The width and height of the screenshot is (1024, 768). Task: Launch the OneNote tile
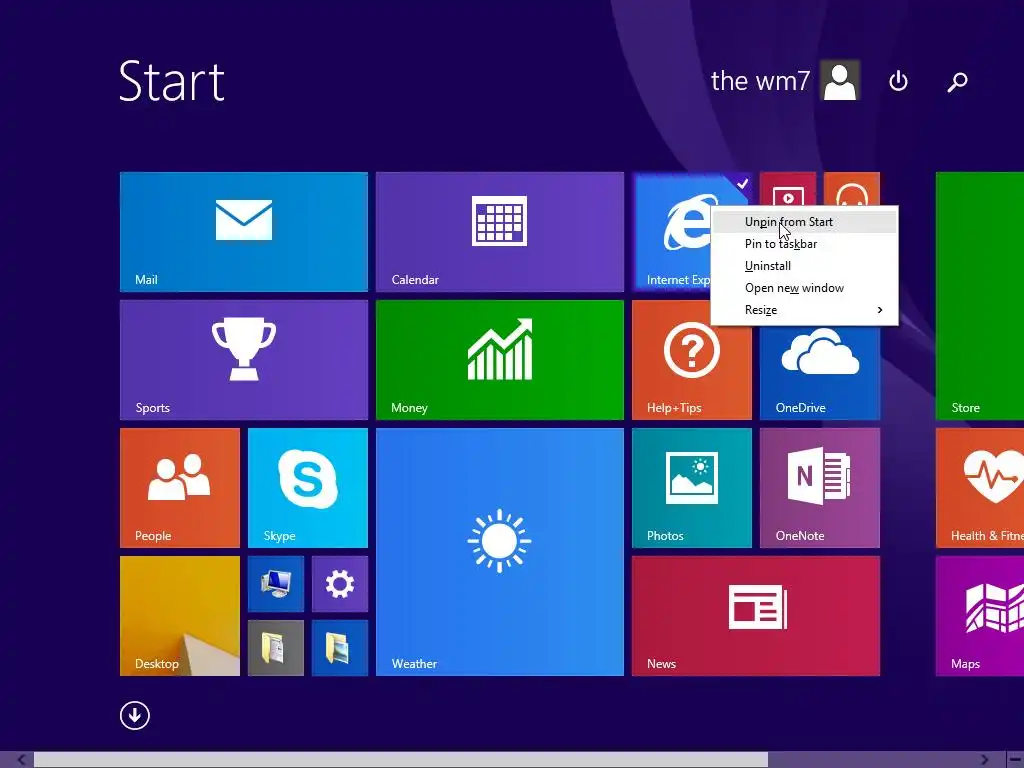(820, 488)
